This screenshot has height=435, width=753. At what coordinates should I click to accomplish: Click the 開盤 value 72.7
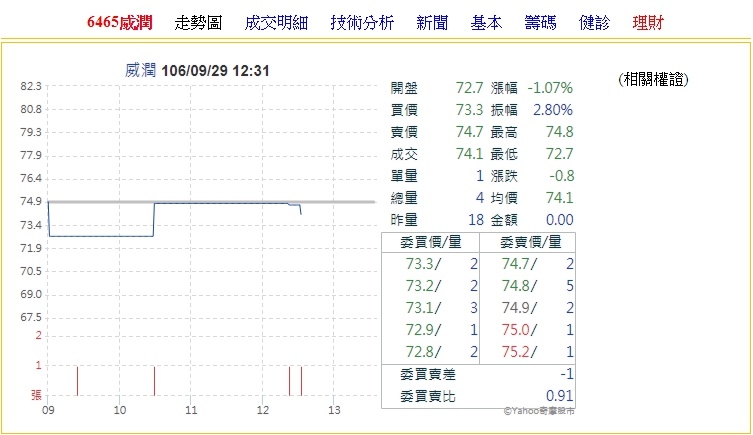point(469,88)
